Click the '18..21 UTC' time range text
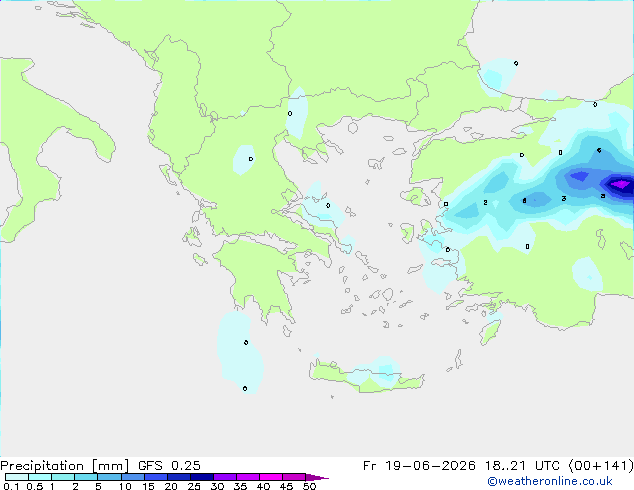 coord(522,466)
